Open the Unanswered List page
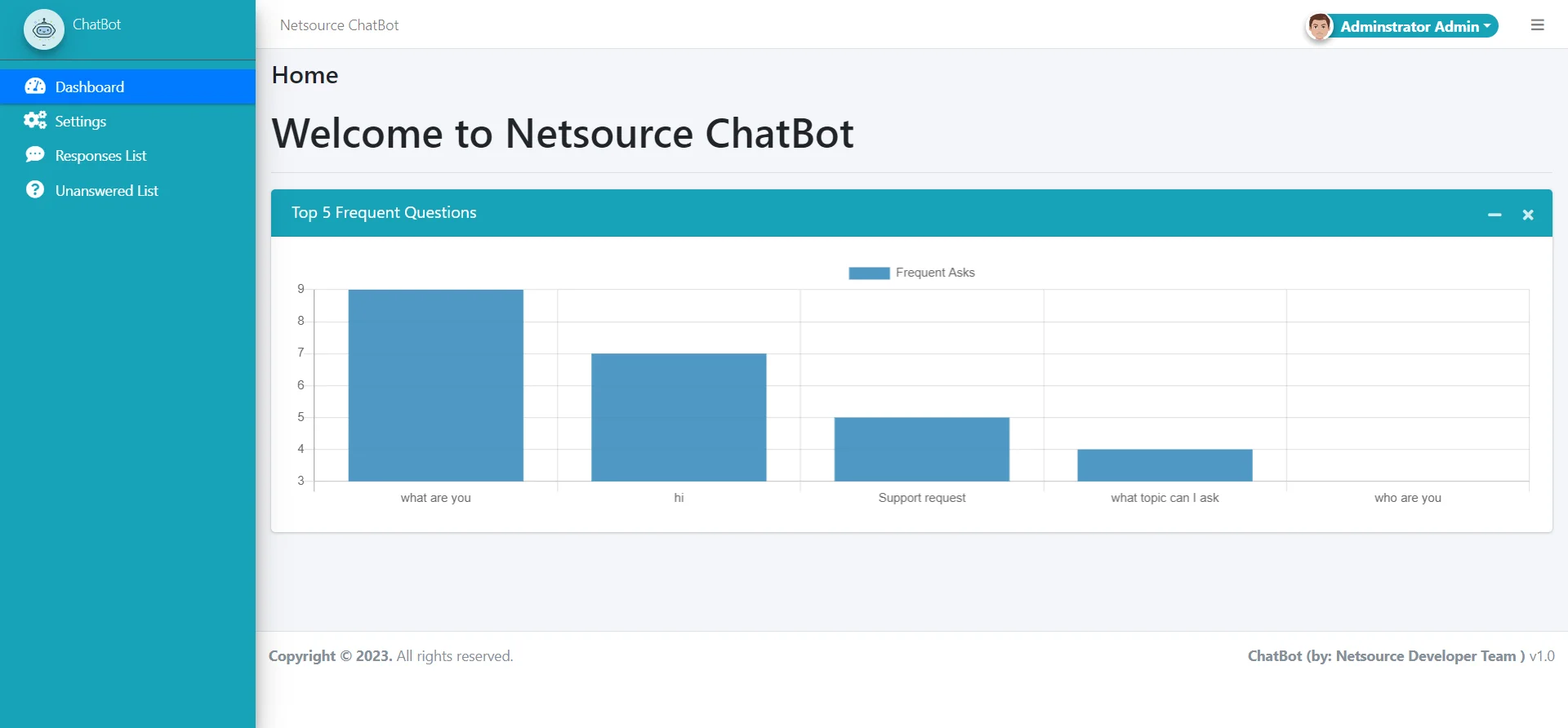The width and height of the screenshot is (1568, 728). (x=127, y=190)
